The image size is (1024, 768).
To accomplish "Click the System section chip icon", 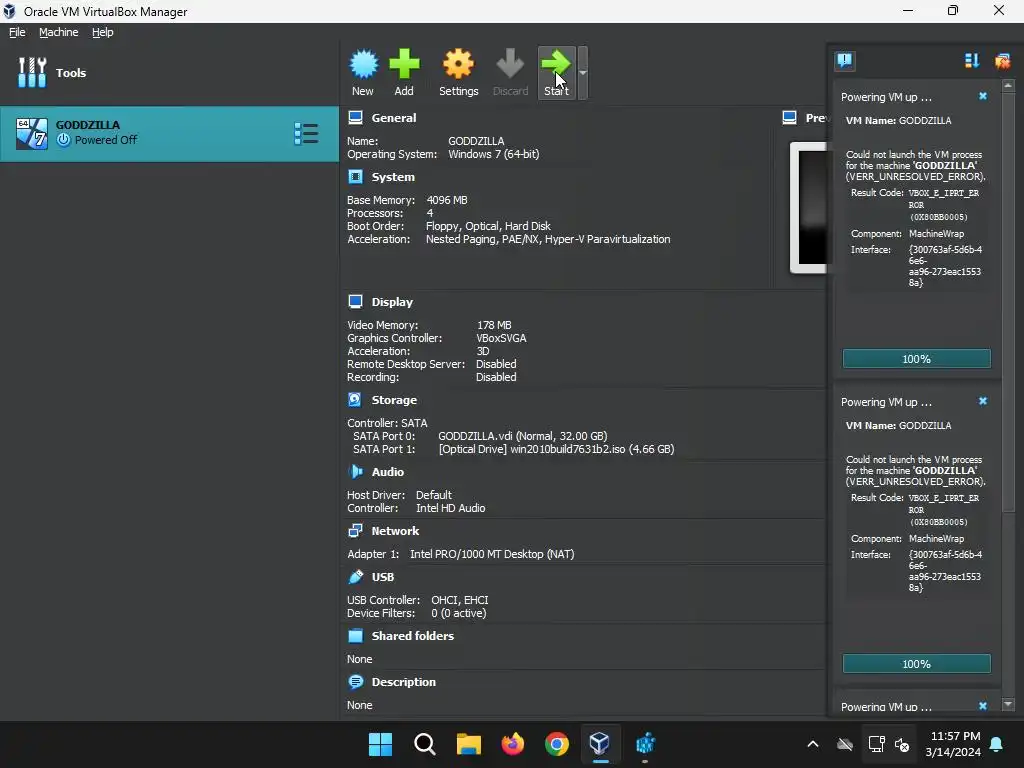I will tap(355, 177).
